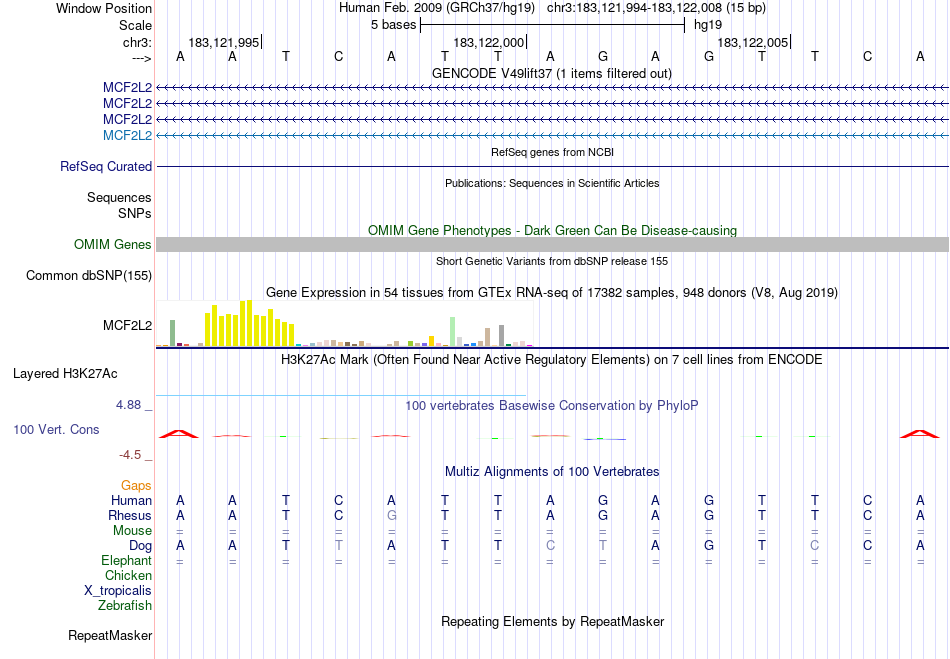This screenshot has height=659, width=950.
Task: Open 100 vertebrates Basewise Conservation by PhyloP
Action: tap(551, 405)
